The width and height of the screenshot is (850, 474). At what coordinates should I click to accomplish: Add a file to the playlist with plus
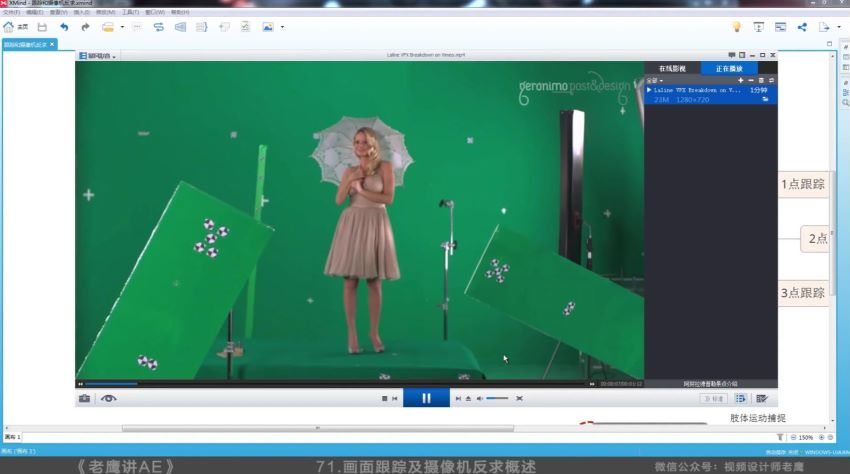click(740, 80)
